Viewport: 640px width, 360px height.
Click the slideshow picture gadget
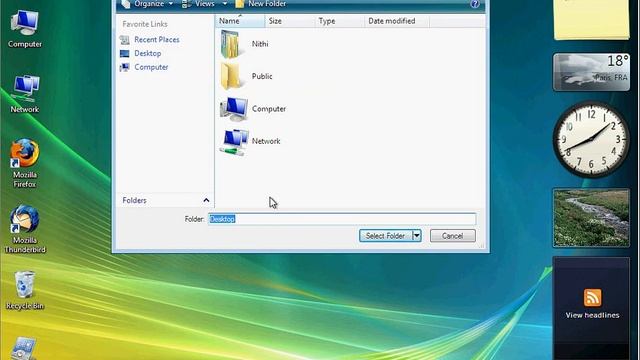591,218
